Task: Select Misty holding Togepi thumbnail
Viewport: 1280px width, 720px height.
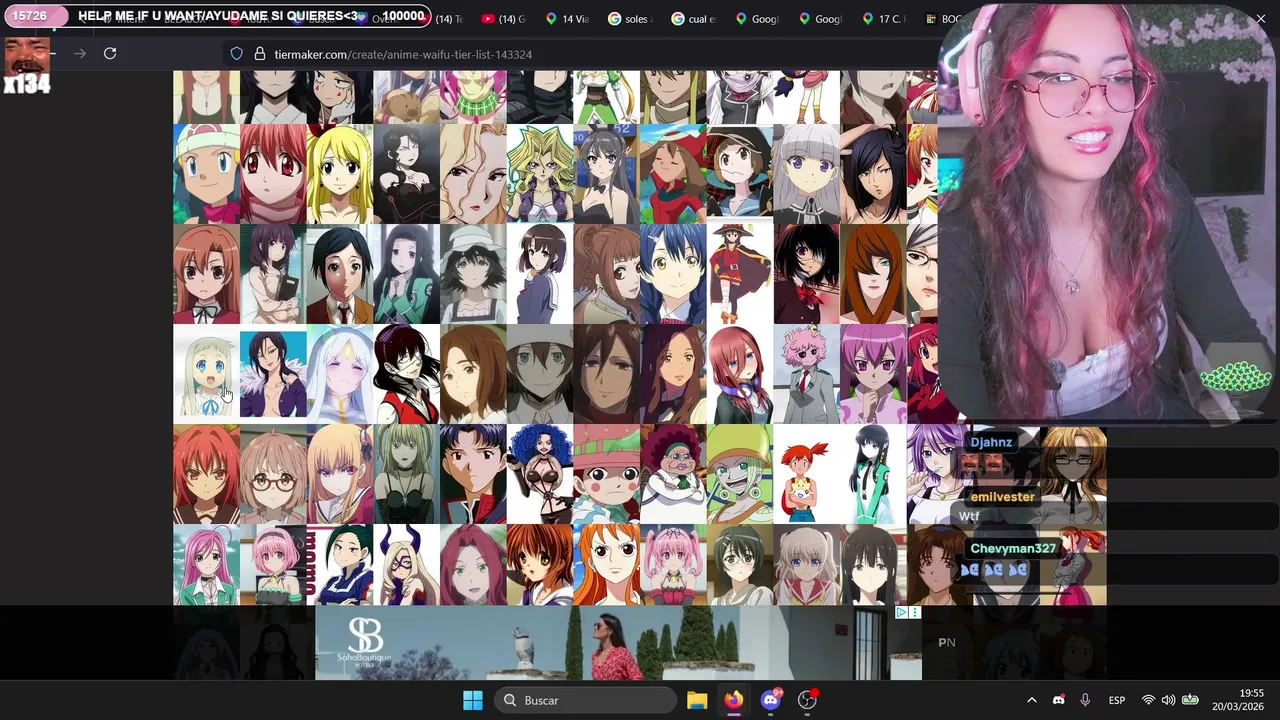Action: (806, 474)
